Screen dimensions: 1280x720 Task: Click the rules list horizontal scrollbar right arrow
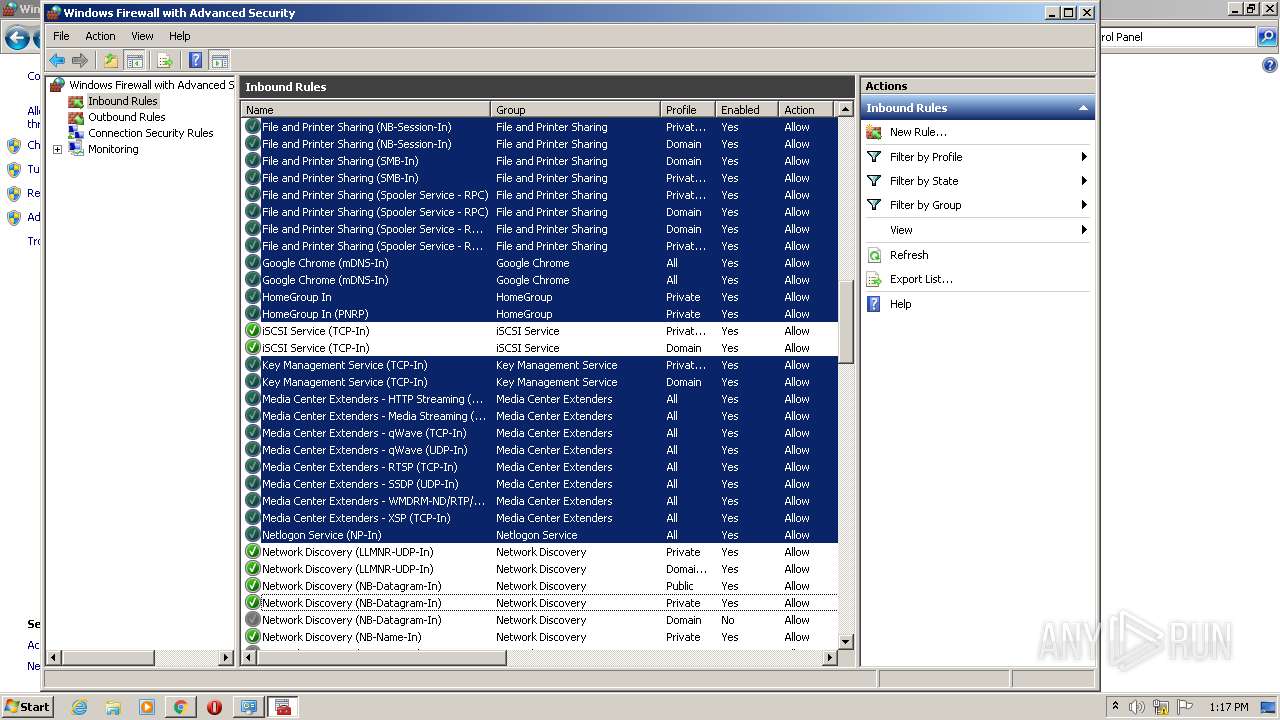(x=829, y=658)
